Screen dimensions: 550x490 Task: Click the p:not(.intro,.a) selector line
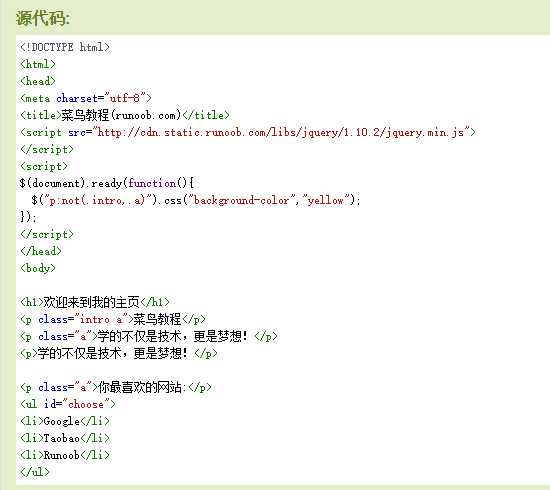tap(195, 200)
